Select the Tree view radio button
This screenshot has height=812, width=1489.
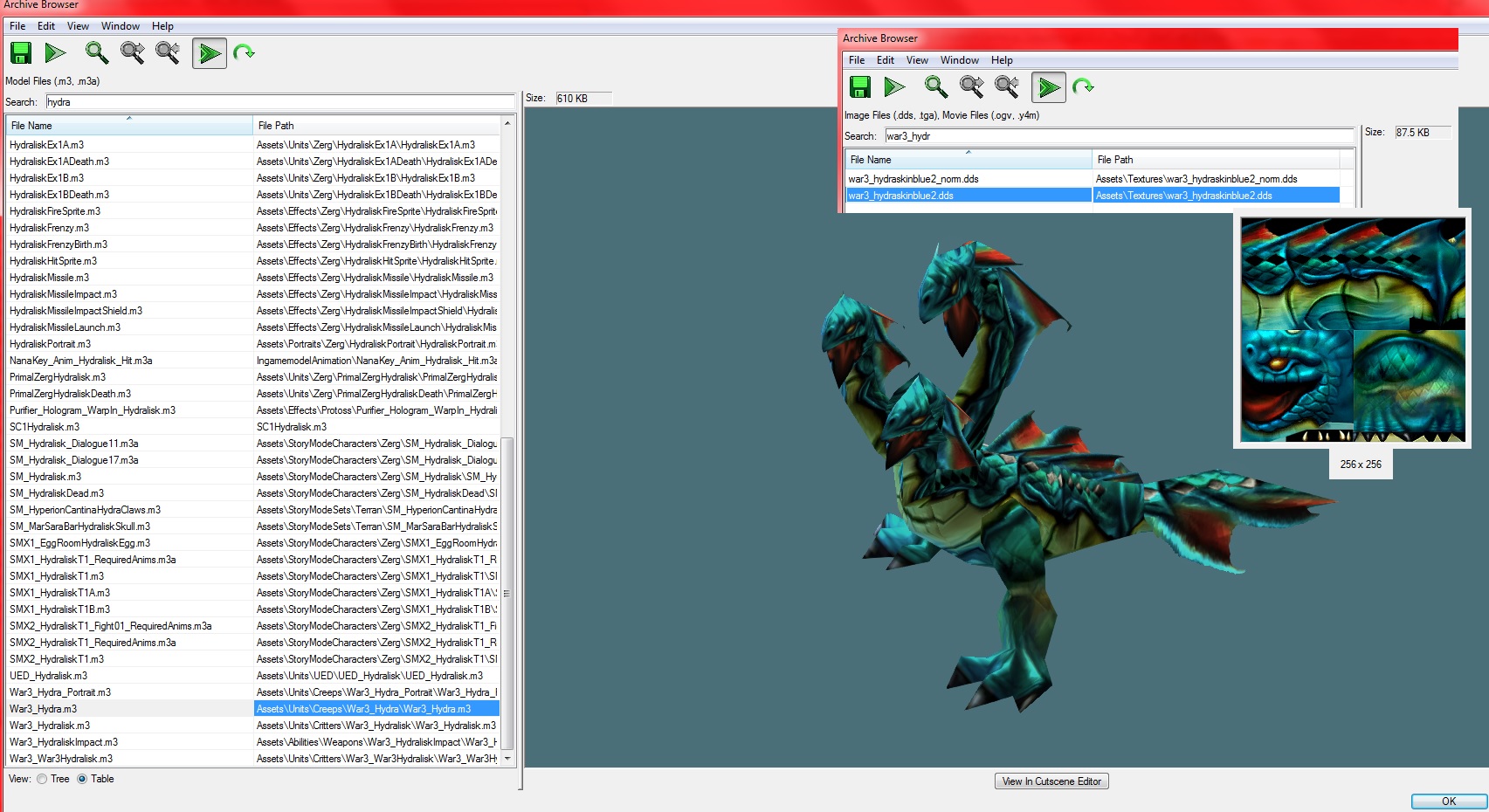click(42, 779)
